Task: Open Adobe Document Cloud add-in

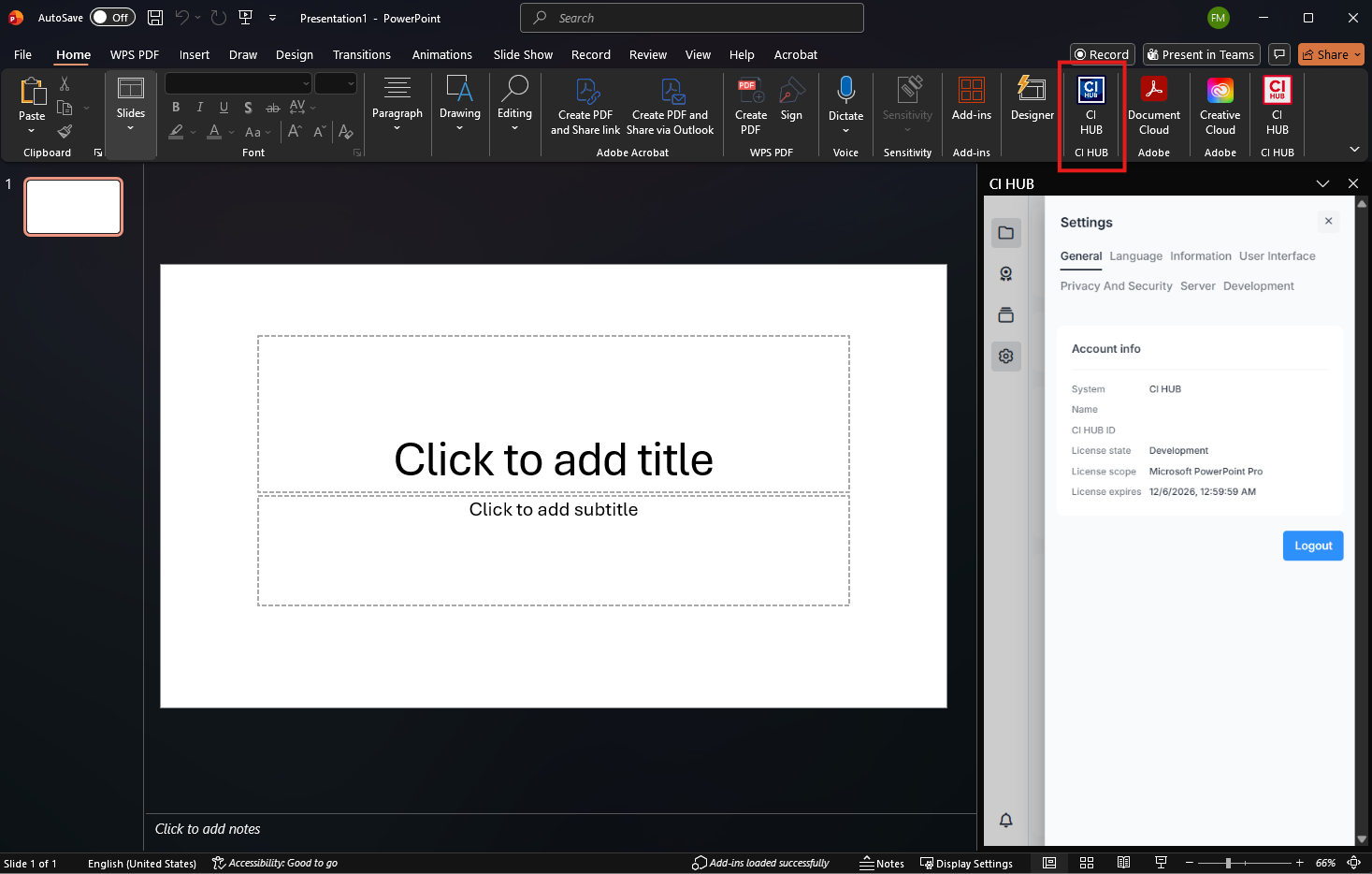Action: point(1153,106)
